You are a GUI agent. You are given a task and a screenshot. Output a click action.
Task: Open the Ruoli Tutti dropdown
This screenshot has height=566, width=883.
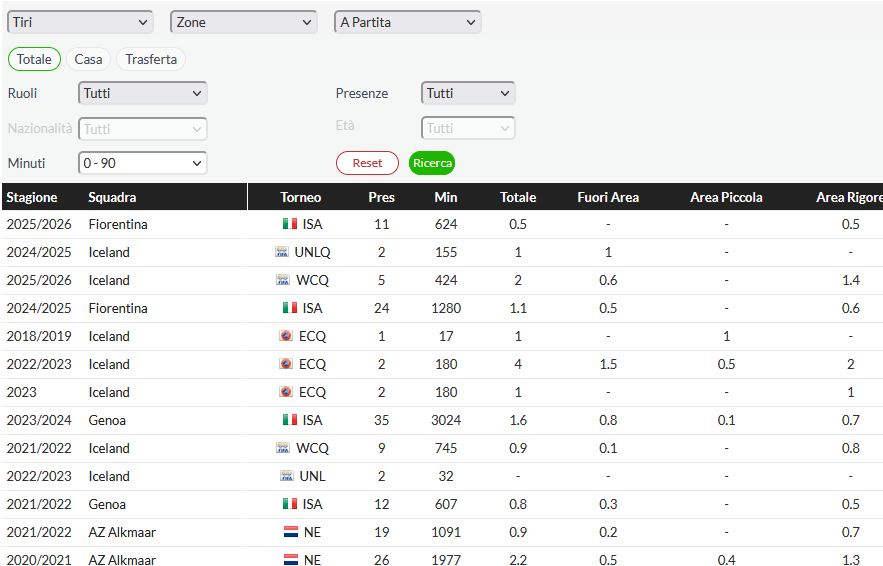coord(142,93)
